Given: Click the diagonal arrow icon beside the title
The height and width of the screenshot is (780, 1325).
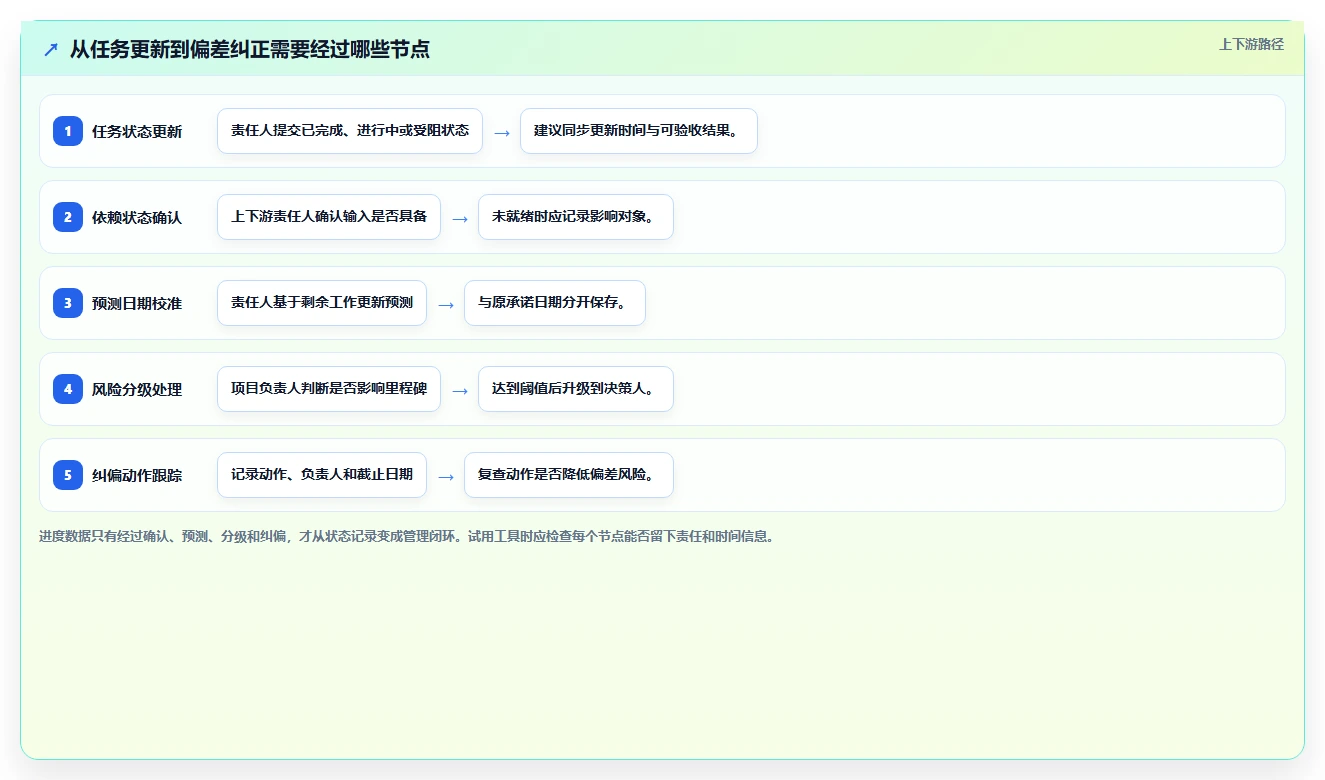Looking at the screenshot, I should coord(50,49).
